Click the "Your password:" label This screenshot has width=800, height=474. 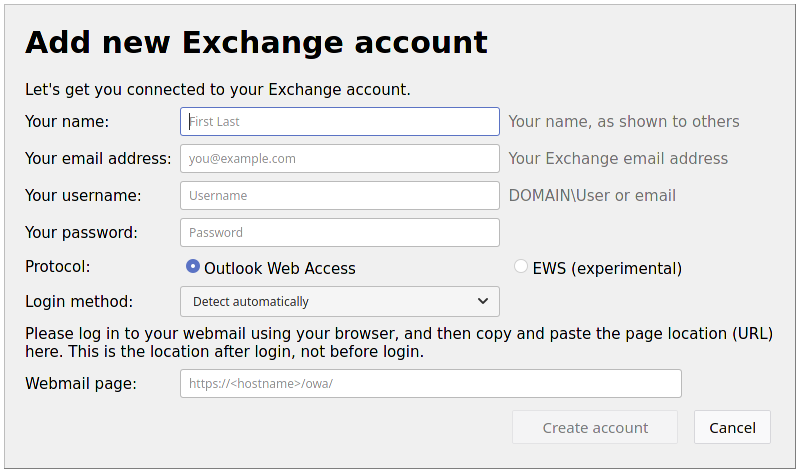[x=81, y=233]
